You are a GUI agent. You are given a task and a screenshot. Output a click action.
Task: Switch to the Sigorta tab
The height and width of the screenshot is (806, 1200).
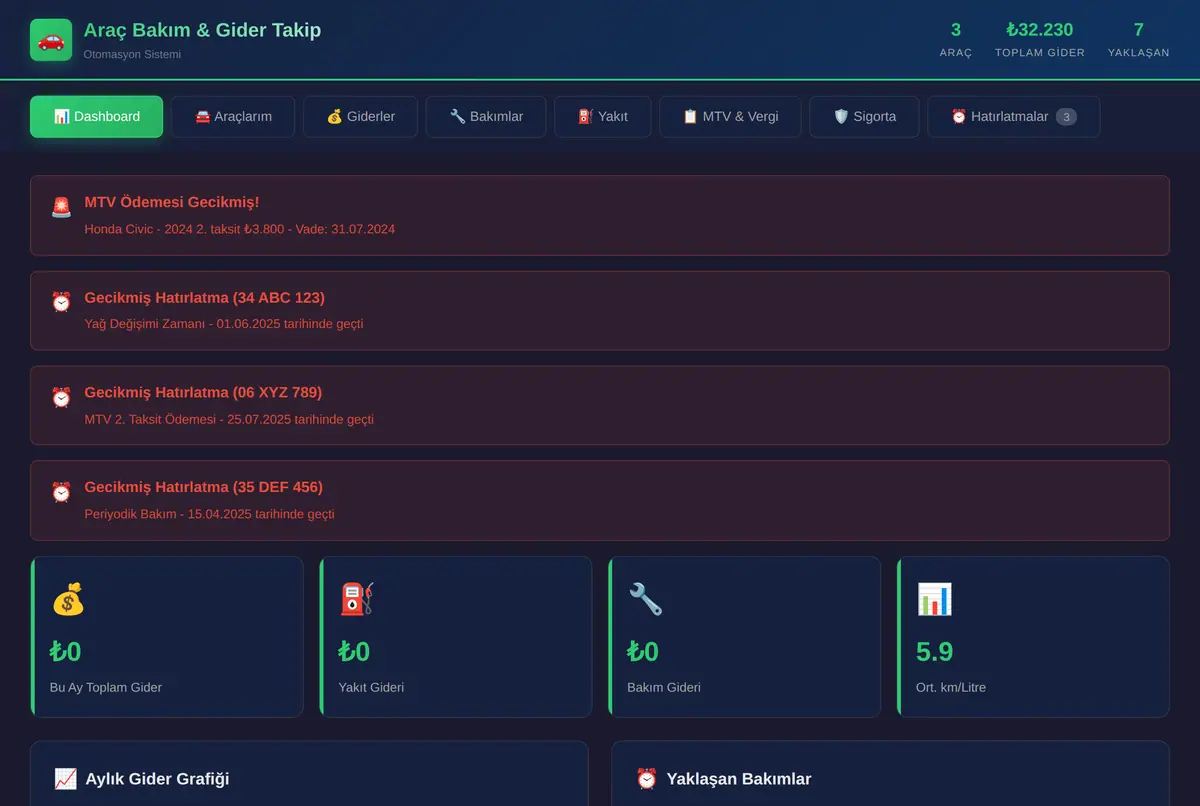(x=864, y=117)
